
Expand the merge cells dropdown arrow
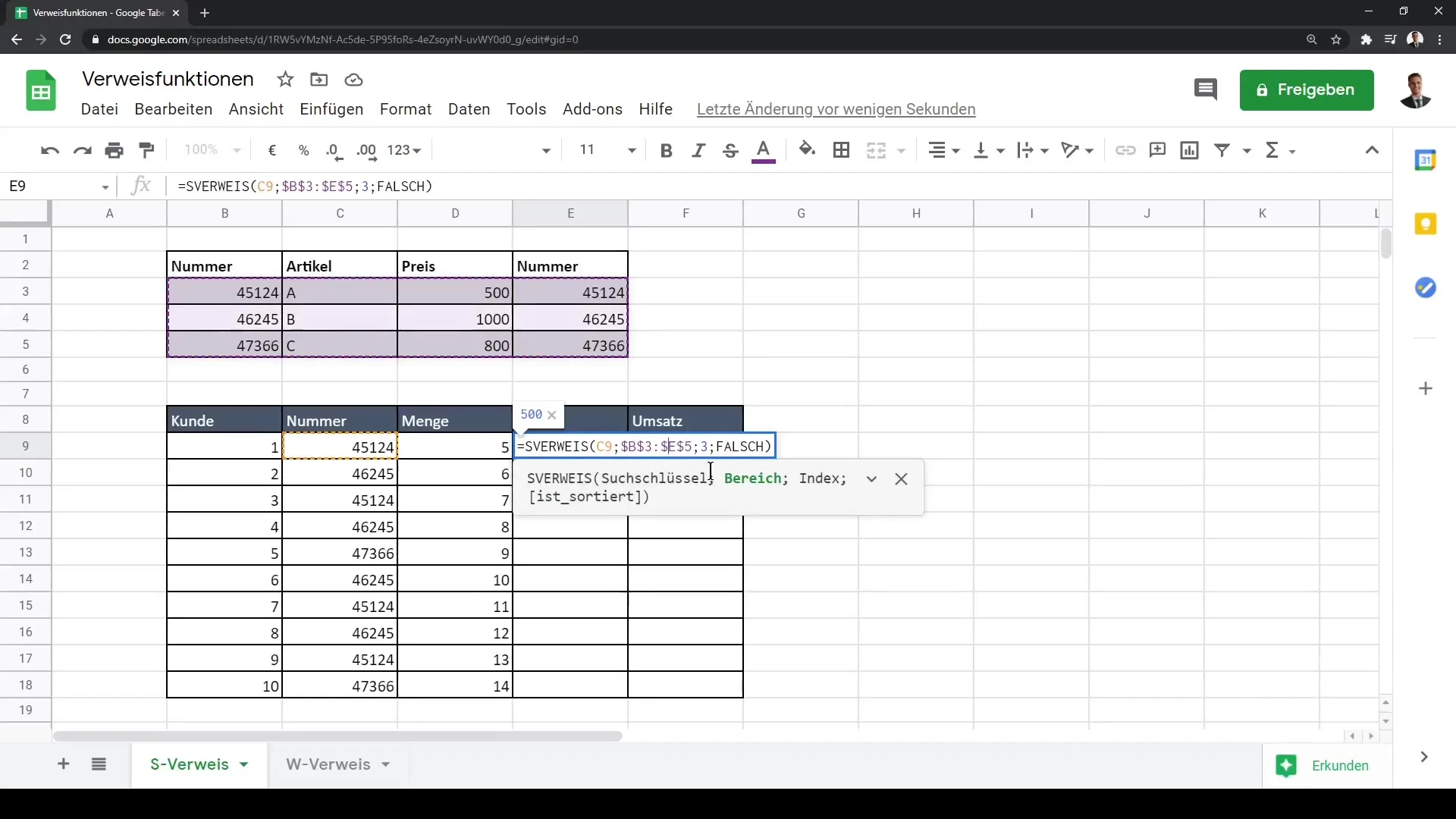pyautogui.click(x=902, y=151)
